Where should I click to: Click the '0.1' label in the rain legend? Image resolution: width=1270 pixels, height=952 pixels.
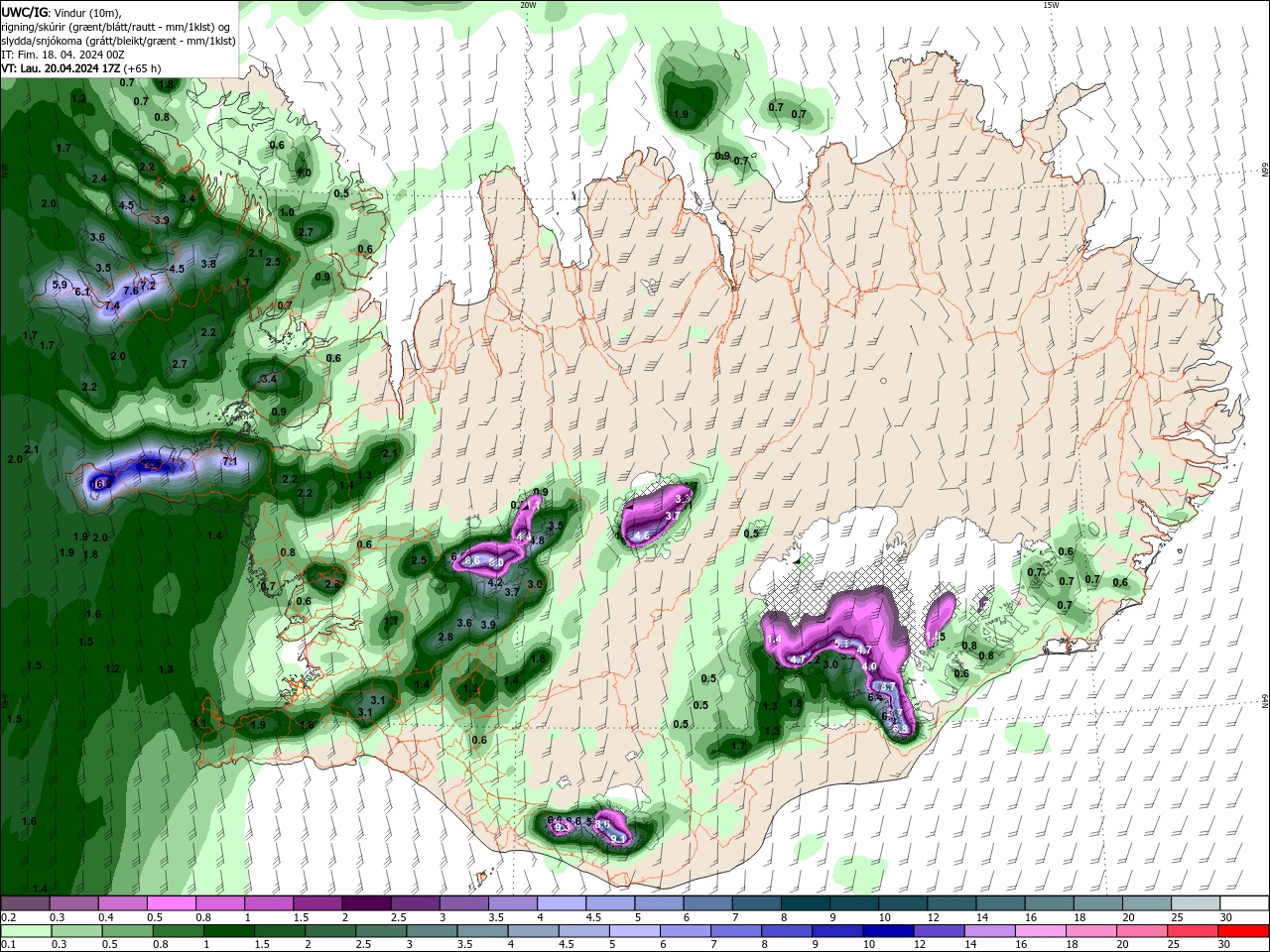(x=9, y=944)
